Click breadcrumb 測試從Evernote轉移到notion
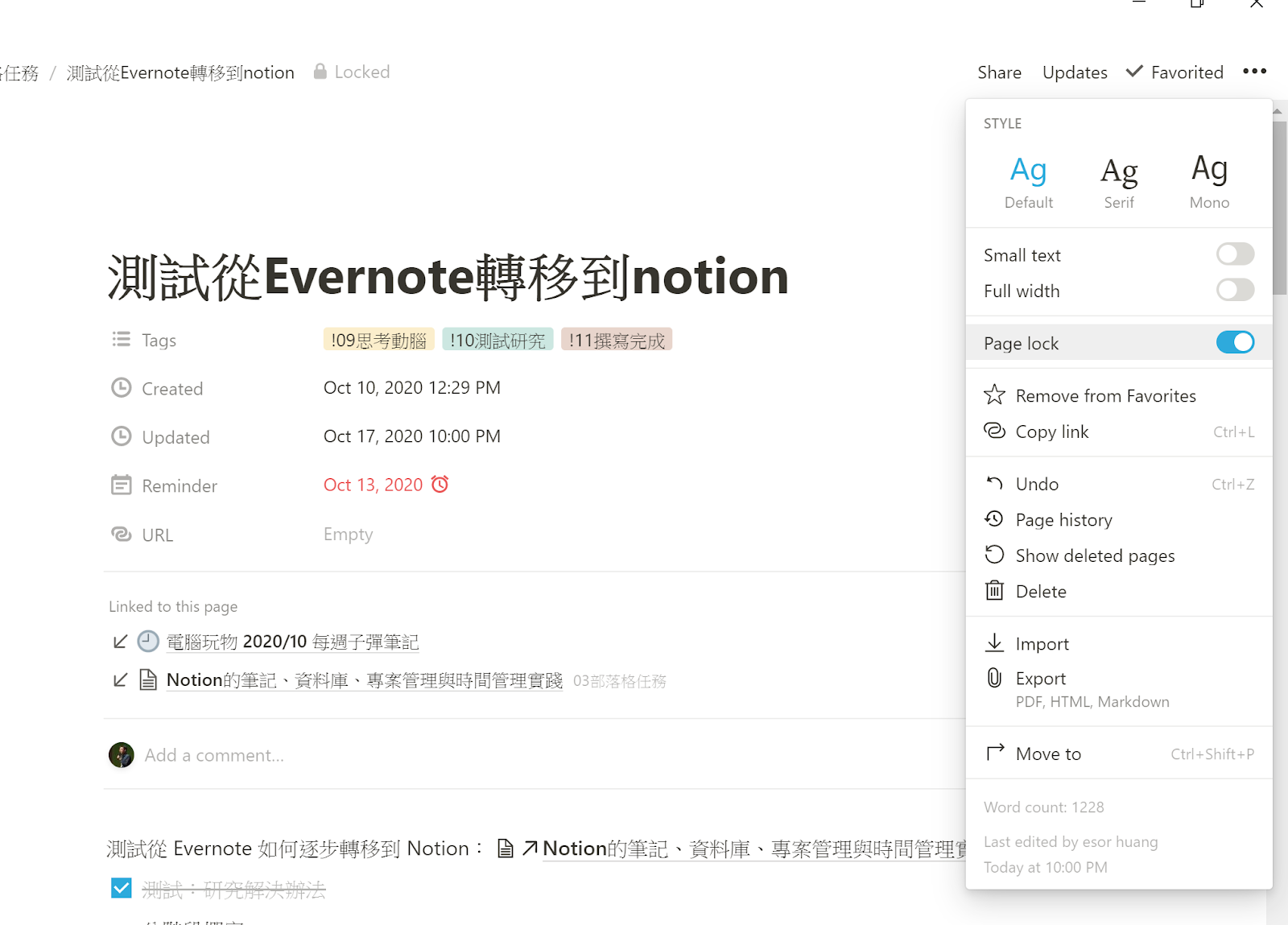Screen dimensions: 1288x925 coord(180,72)
